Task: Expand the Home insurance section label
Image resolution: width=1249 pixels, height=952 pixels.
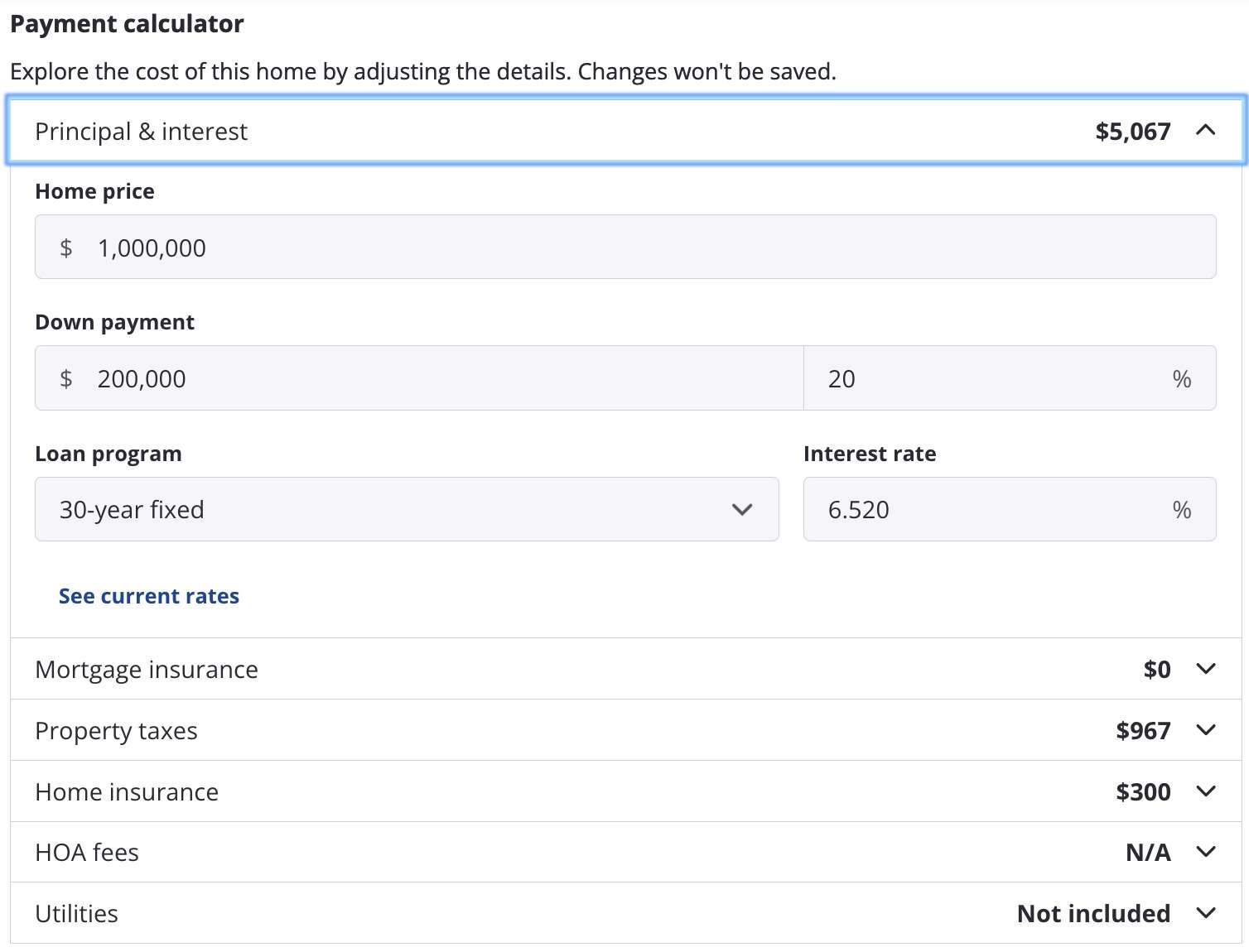Action: pyautogui.click(x=127, y=791)
